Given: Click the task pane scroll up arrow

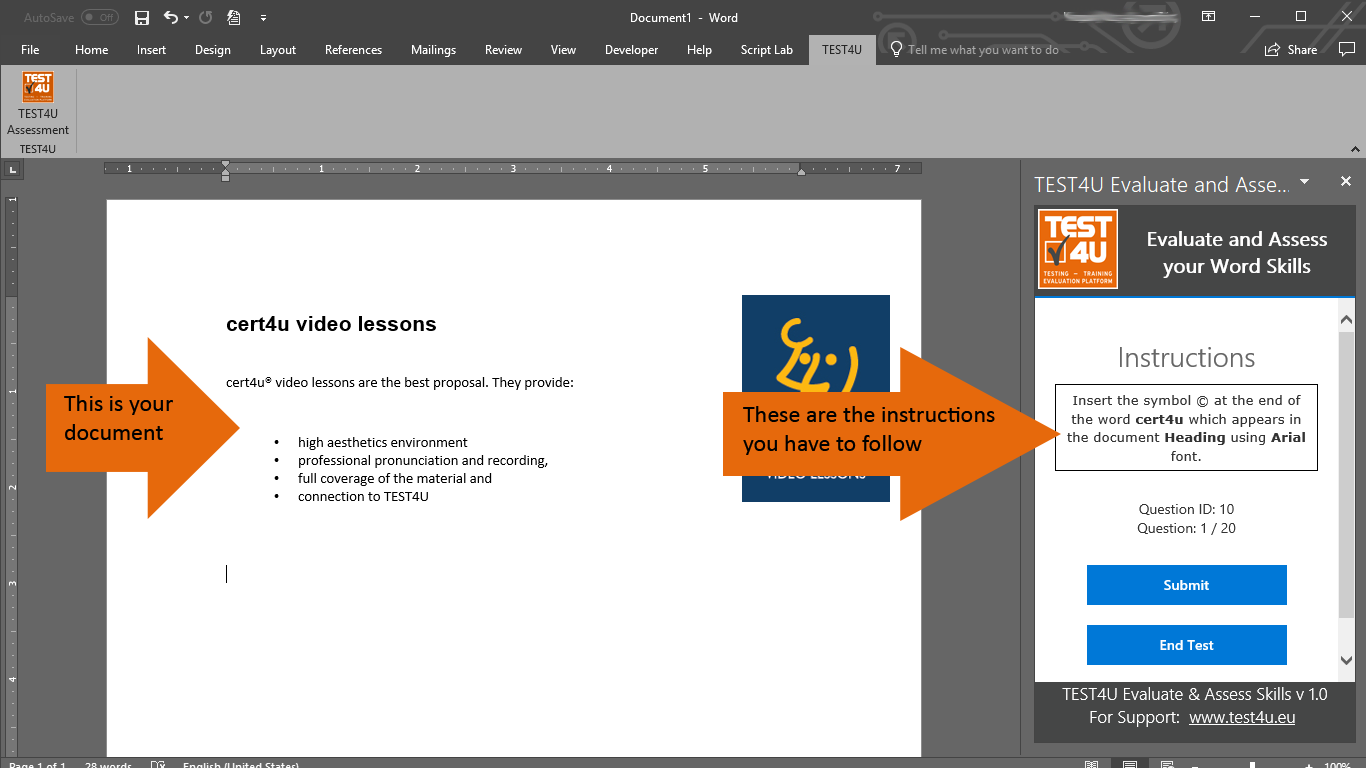Looking at the screenshot, I should (1346, 320).
